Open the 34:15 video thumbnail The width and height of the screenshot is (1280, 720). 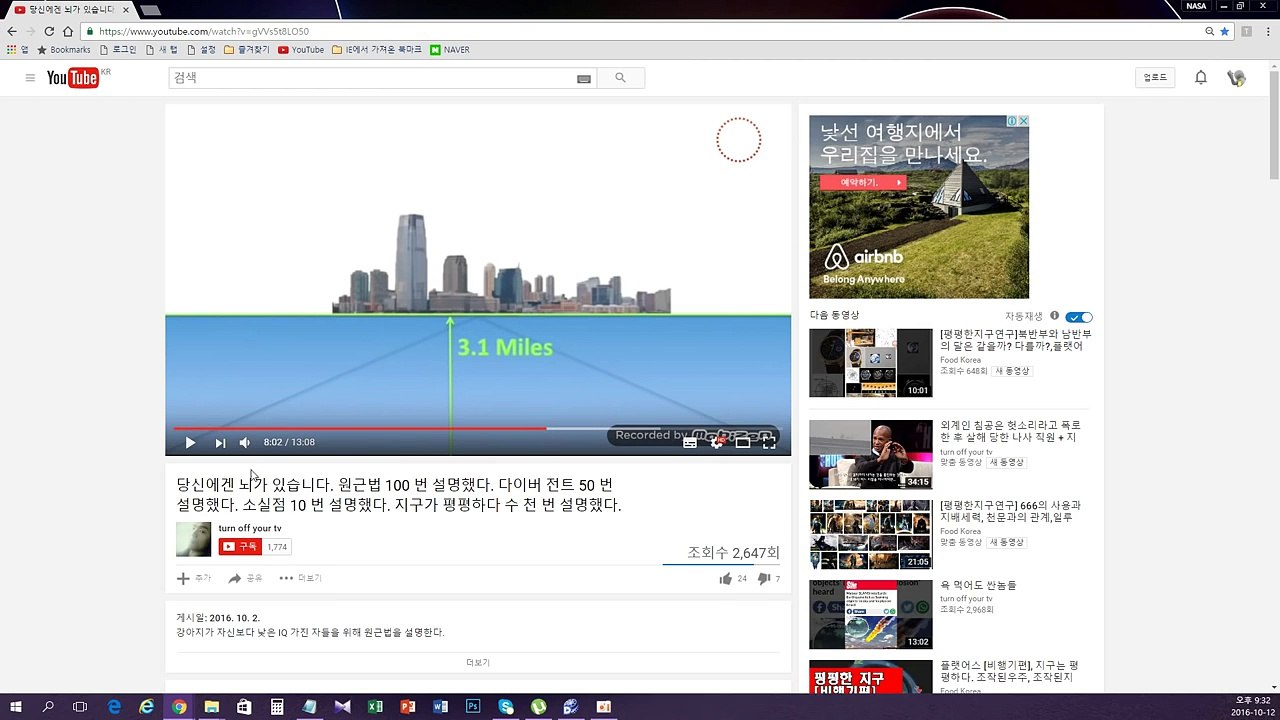pos(871,454)
